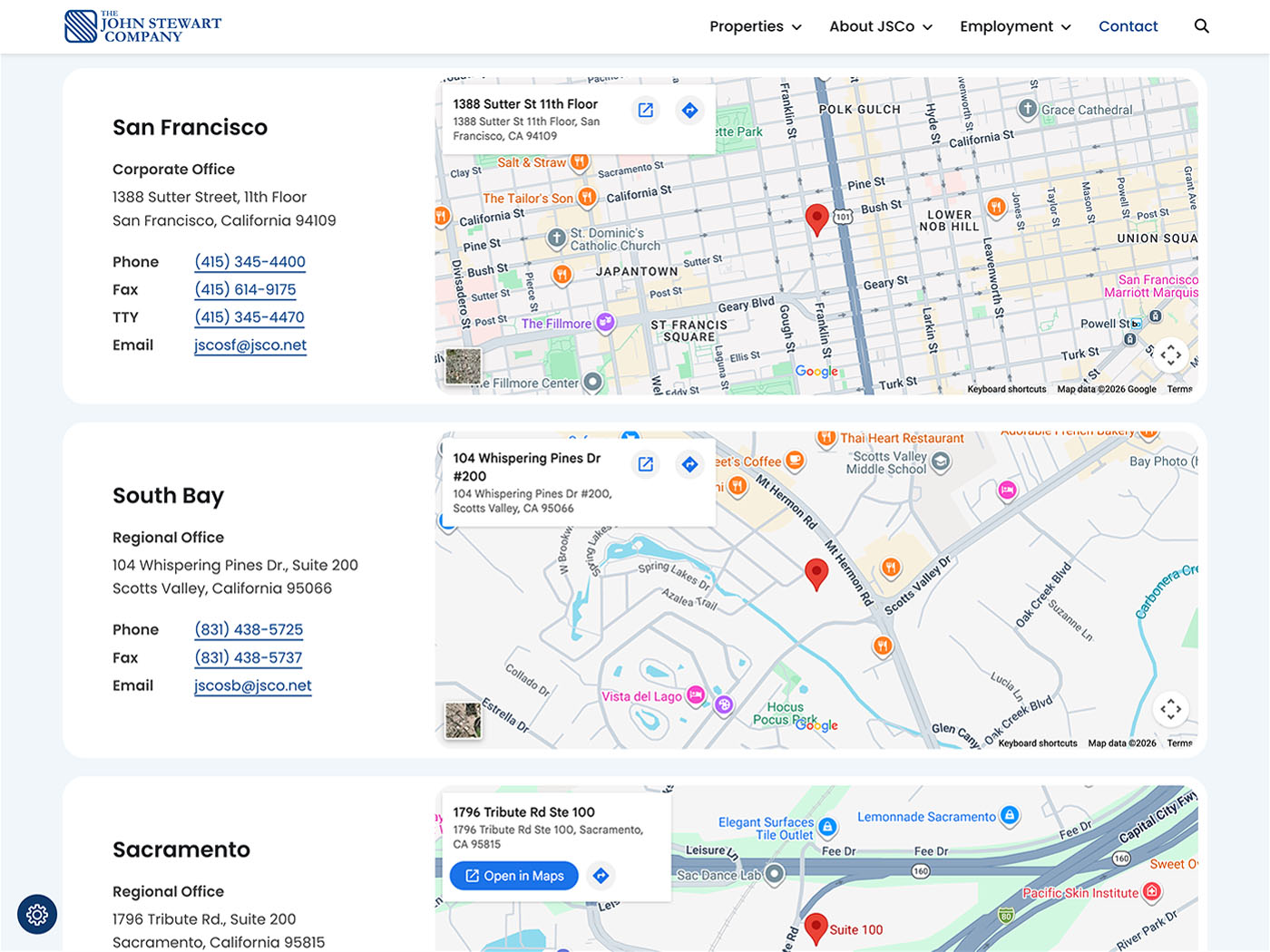The height and width of the screenshot is (952, 1270).
Task: Click TTY number (415) 345-4470
Action: pos(249,317)
